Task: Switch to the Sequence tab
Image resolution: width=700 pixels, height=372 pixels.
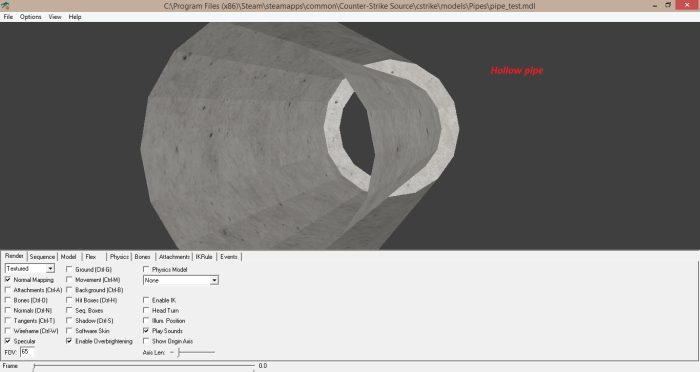Action: click(42, 257)
